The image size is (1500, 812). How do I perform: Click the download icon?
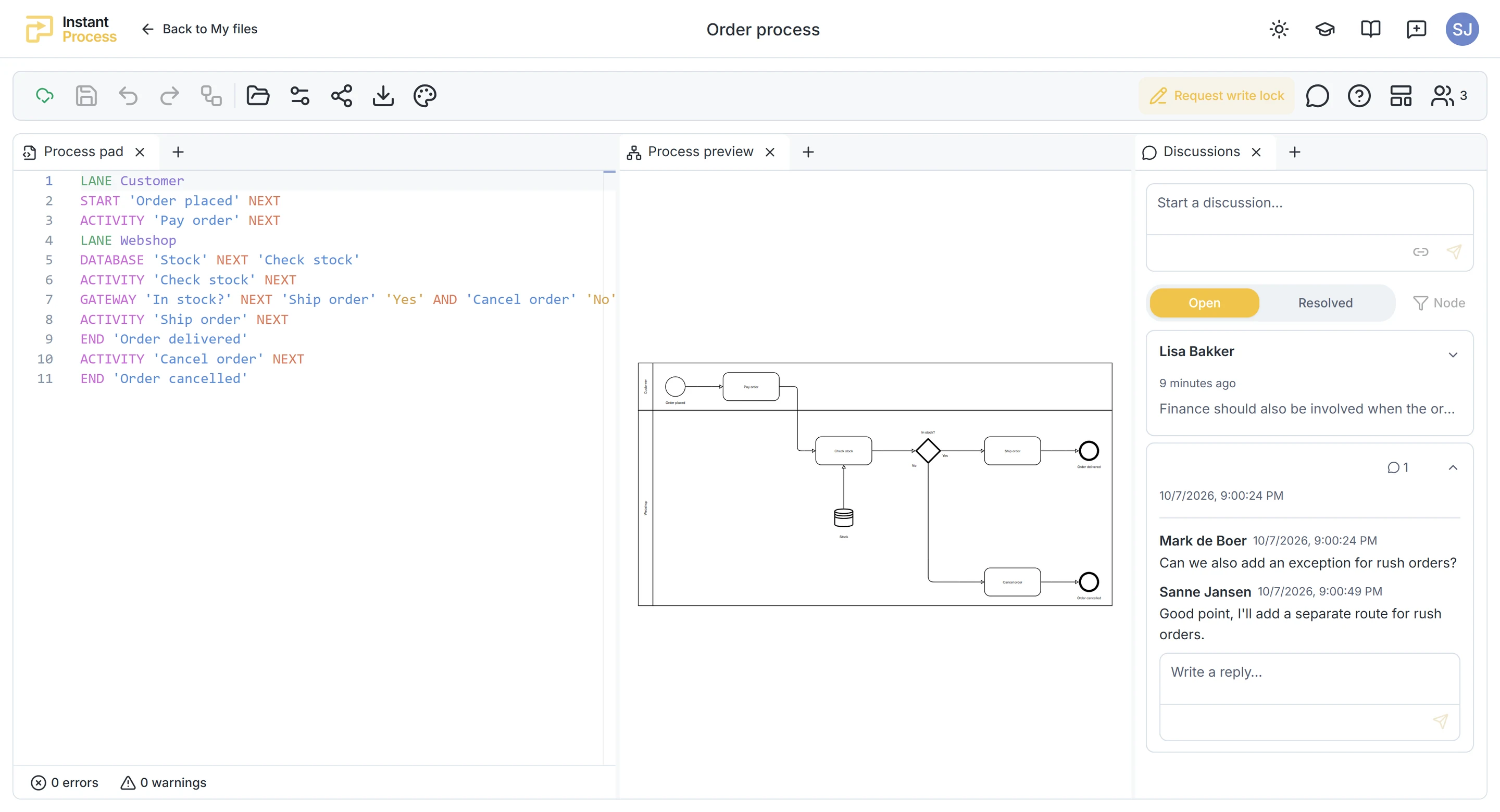383,95
